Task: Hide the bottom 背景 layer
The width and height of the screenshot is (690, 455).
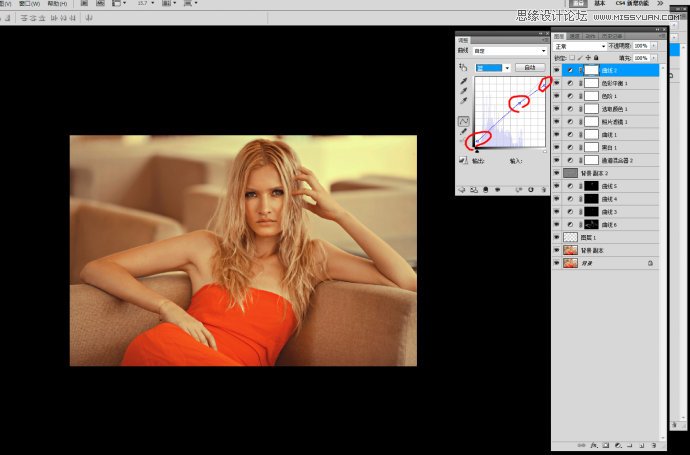Action: tap(557, 263)
